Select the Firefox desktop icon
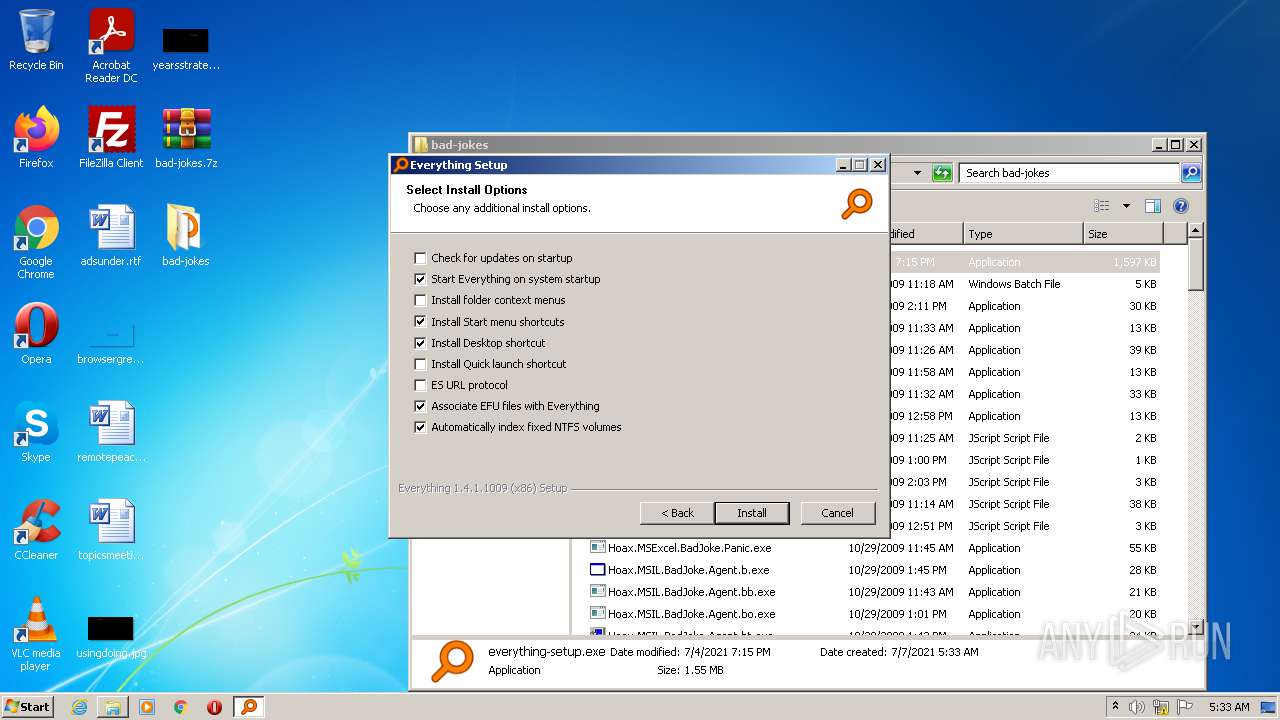Screen dimensions: 1280x720 click(x=36, y=138)
